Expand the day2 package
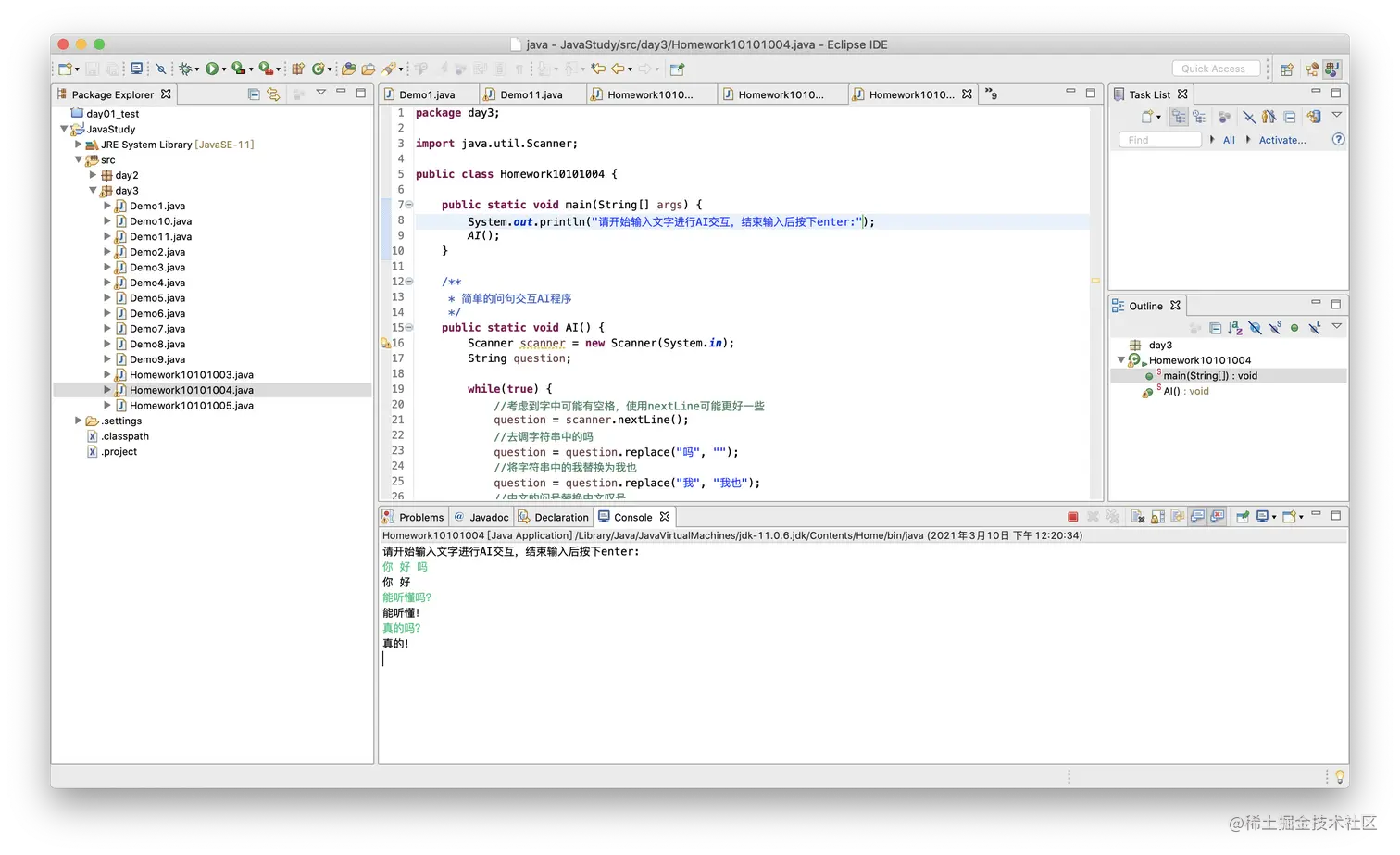Viewport: 1400px width, 855px height. pyautogui.click(x=93, y=175)
